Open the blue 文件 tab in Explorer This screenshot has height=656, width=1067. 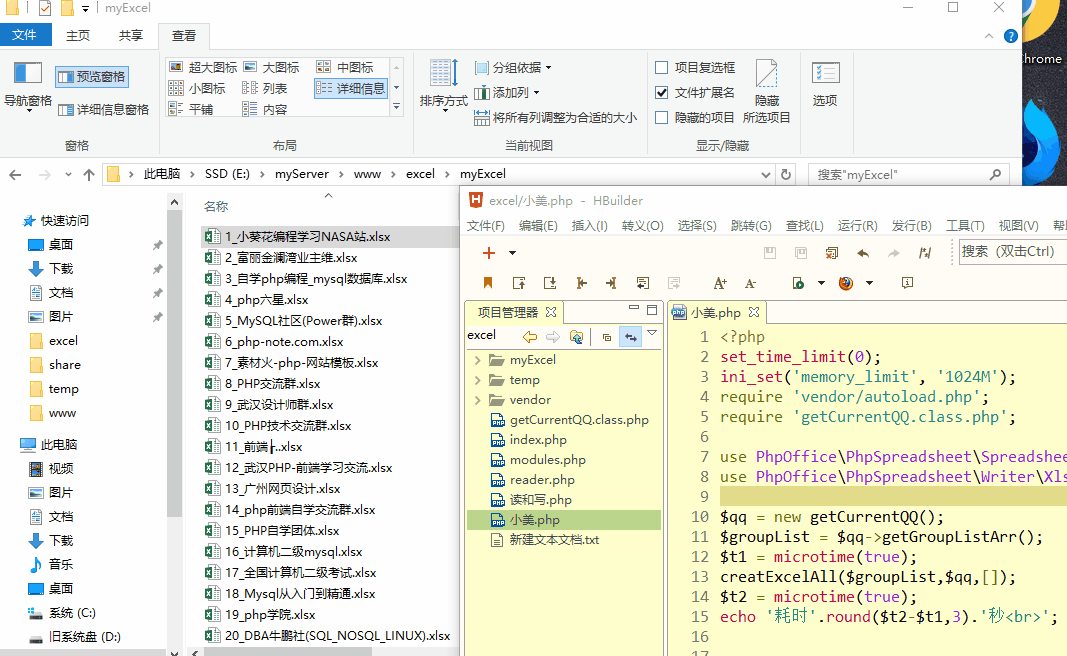click(x=25, y=35)
